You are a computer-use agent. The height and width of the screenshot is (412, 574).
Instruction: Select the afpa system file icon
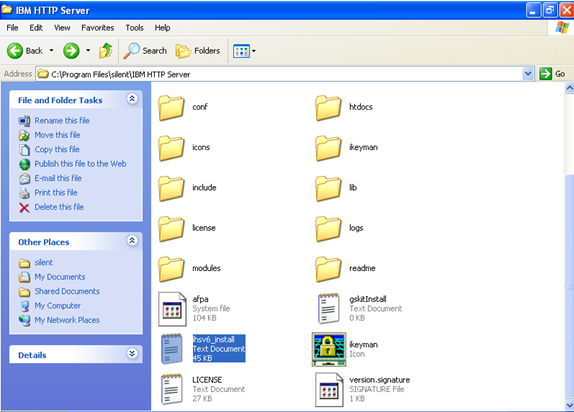pos(172,309)
